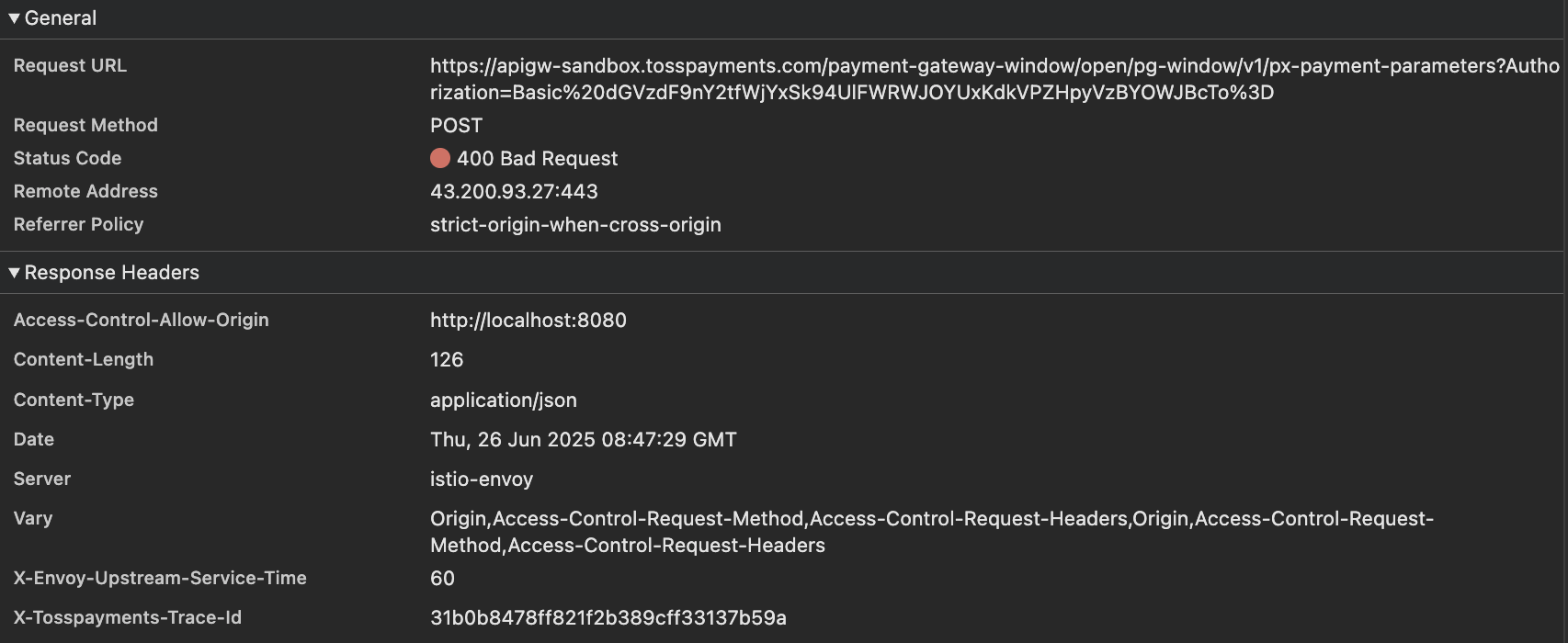
Task: Click the 400 Bad Request status text
Action: [537, 158]
